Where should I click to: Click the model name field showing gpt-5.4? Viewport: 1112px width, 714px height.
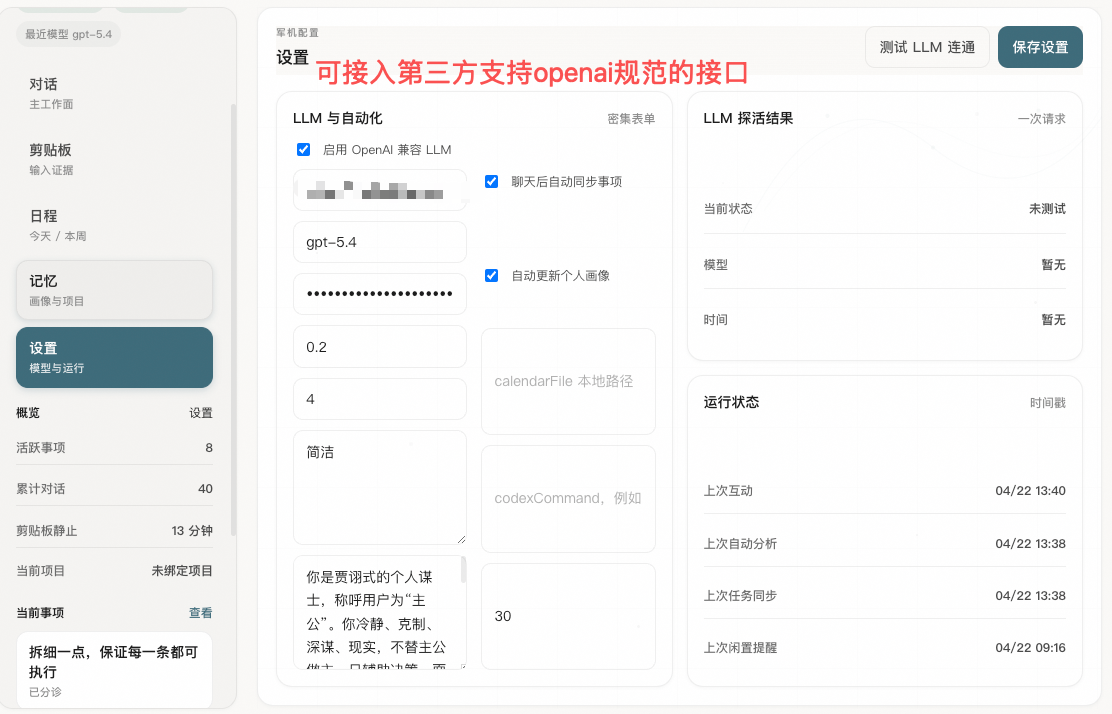tap(379, 242)
